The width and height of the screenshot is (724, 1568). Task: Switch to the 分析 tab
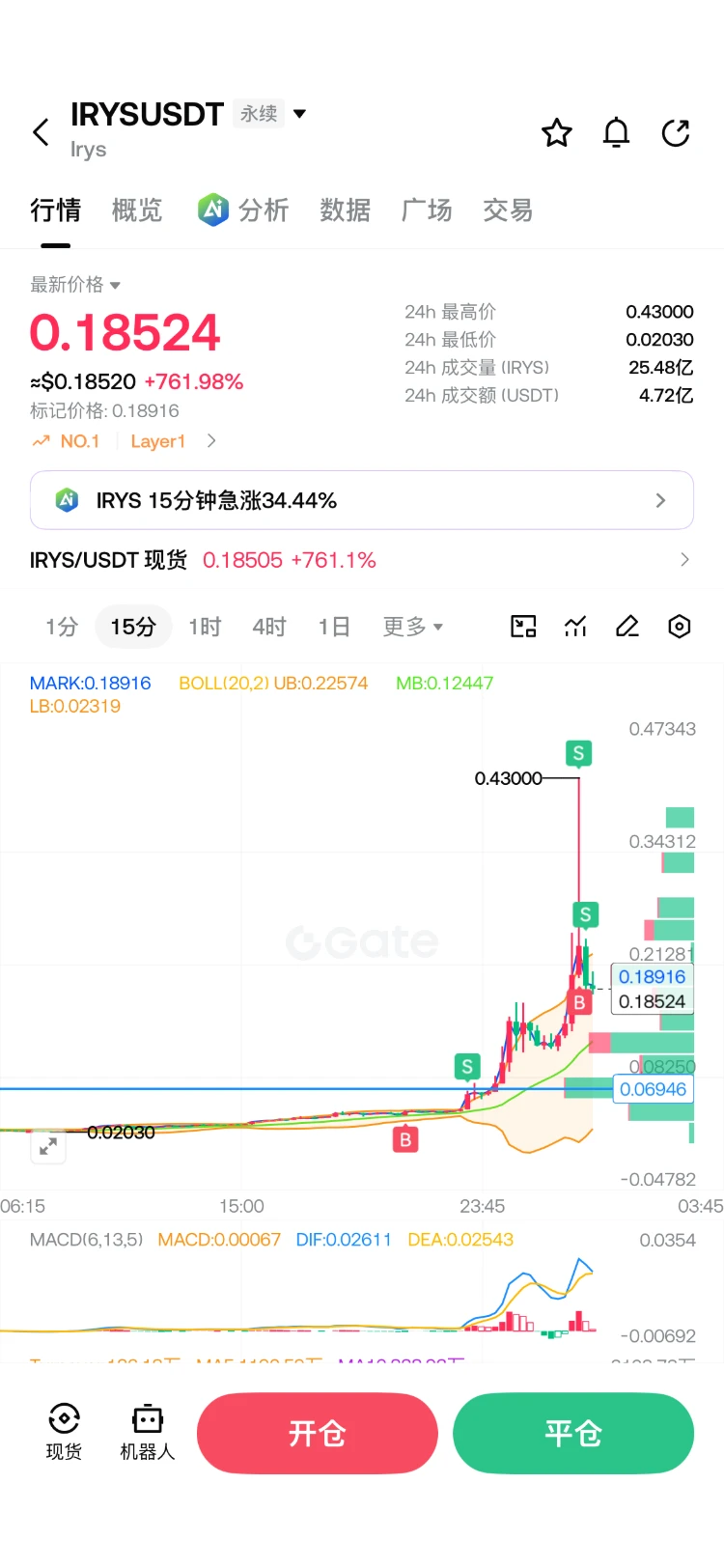264,210
